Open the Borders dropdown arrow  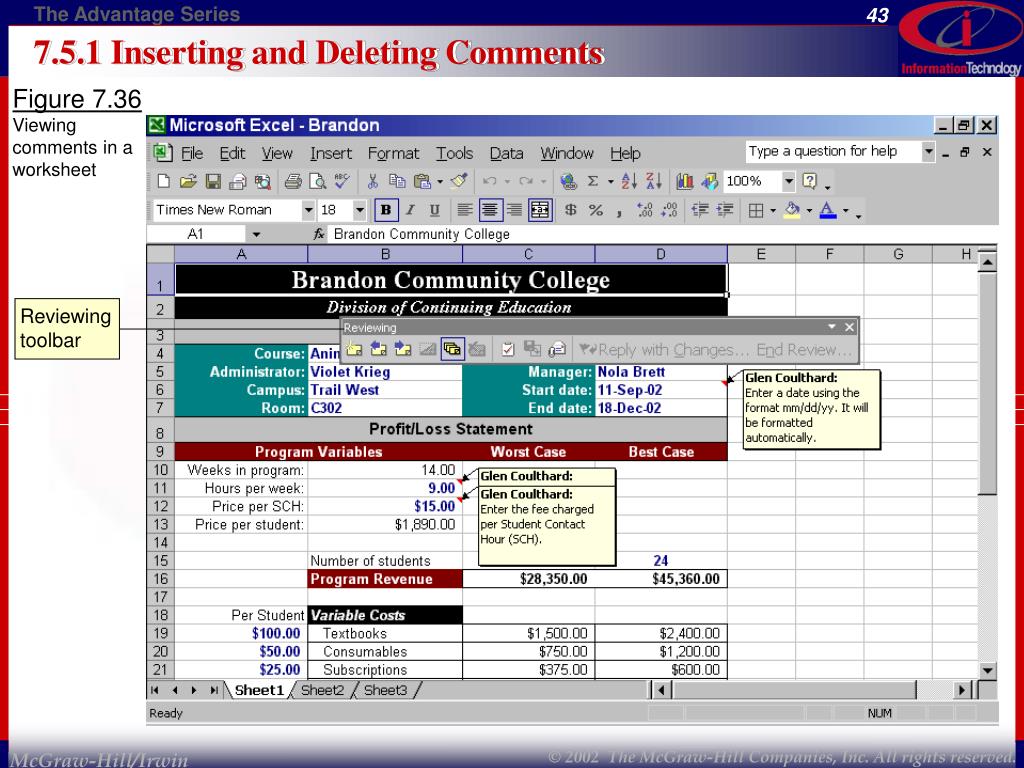773,210
